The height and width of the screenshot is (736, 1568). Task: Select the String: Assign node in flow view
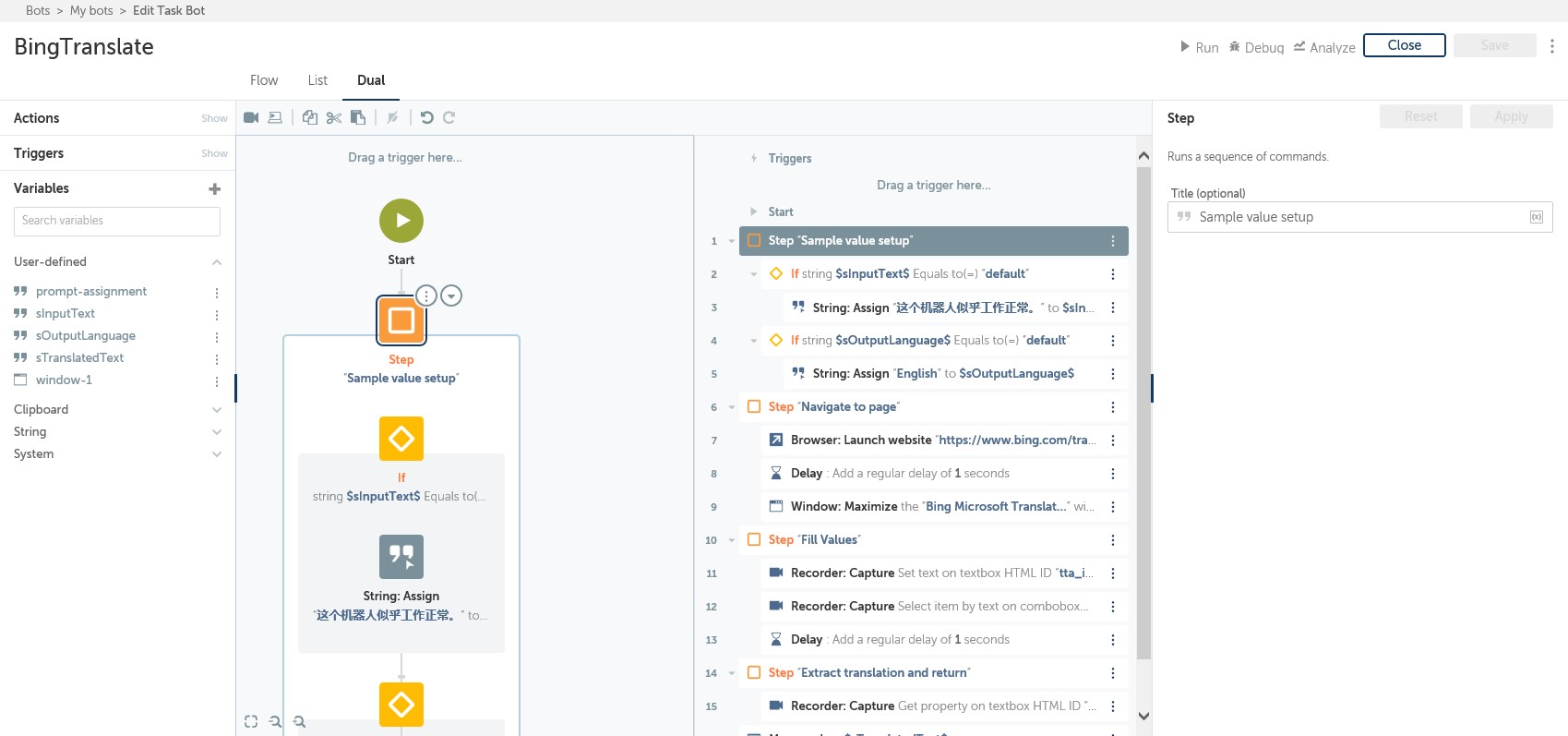click(401, 557)
